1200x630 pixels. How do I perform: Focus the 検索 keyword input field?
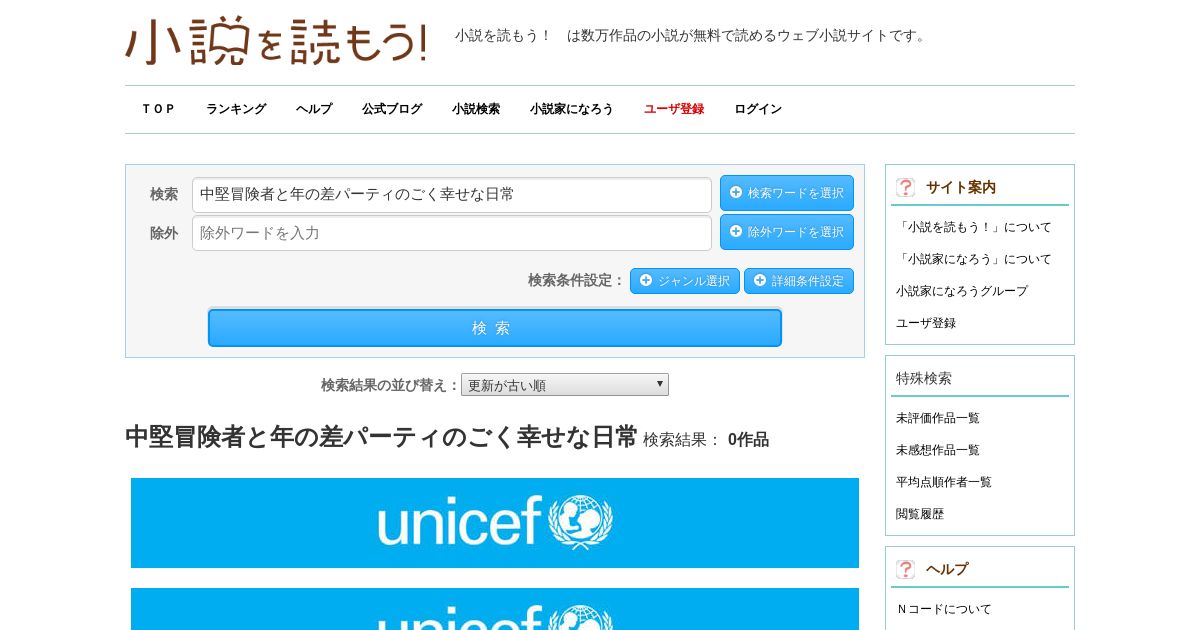tap(452, 194)
